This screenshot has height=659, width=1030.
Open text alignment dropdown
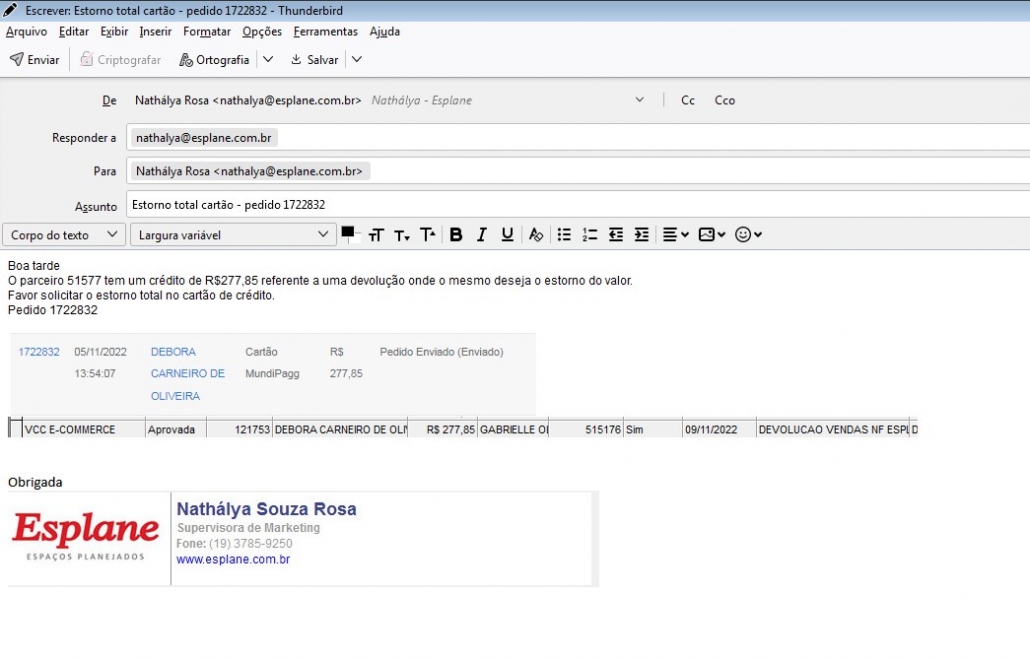coord(676,235)
